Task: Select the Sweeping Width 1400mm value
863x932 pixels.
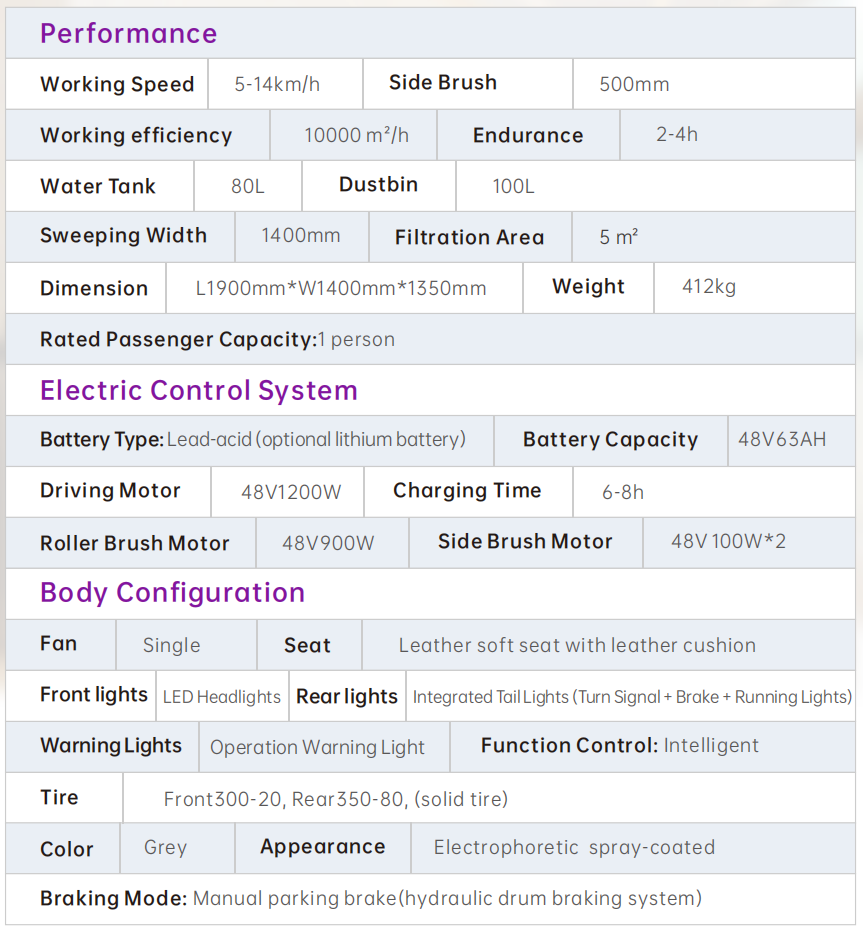Action: pos(300,236)
